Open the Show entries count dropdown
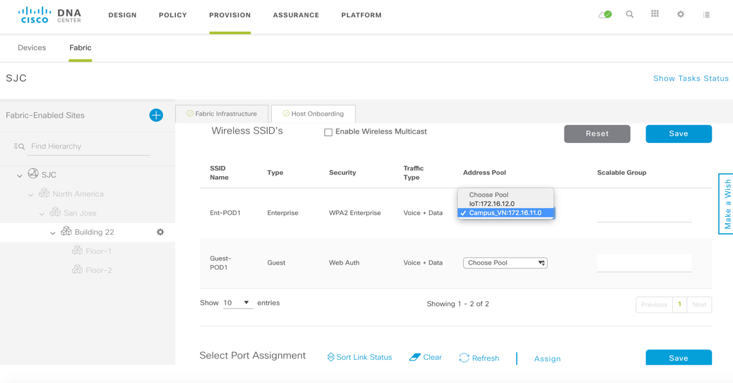The width and height of the screenshot is (733, 383). 237,303
